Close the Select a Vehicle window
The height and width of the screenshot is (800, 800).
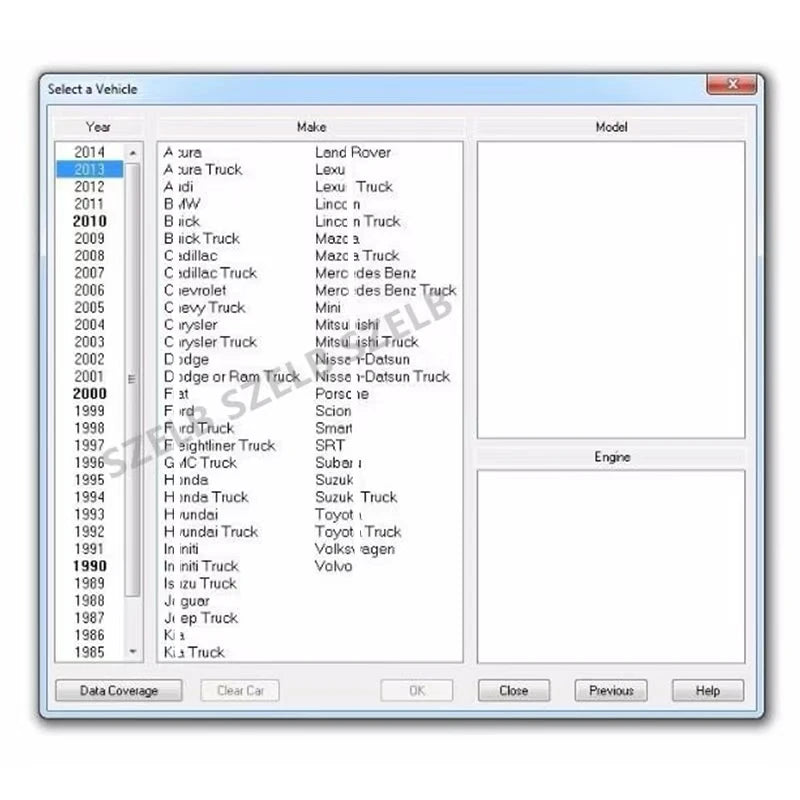pos(732,84)
